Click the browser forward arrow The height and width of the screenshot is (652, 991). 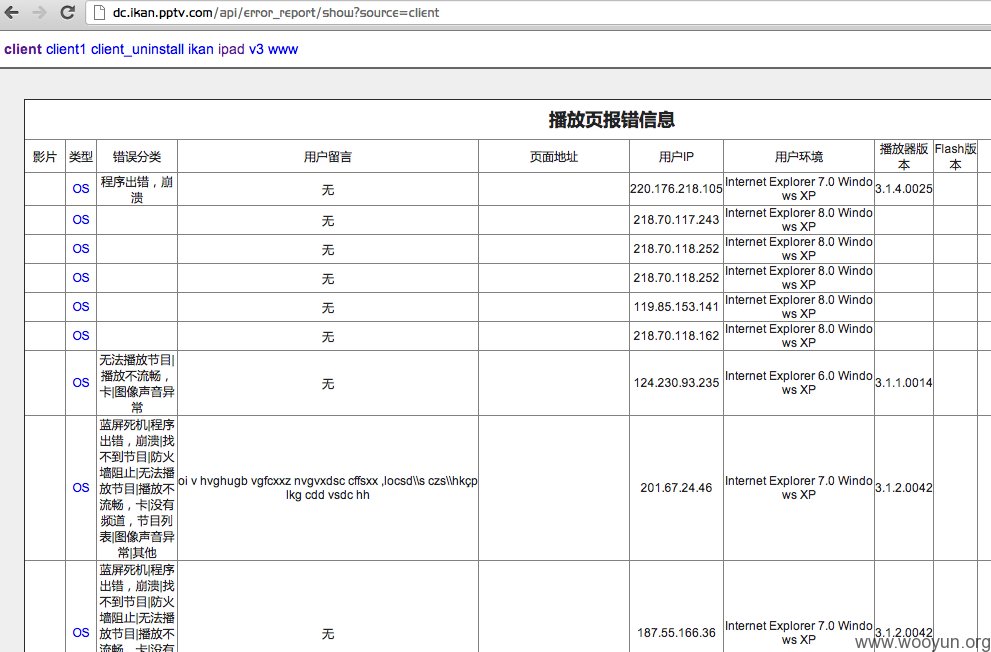coord(39,12)
